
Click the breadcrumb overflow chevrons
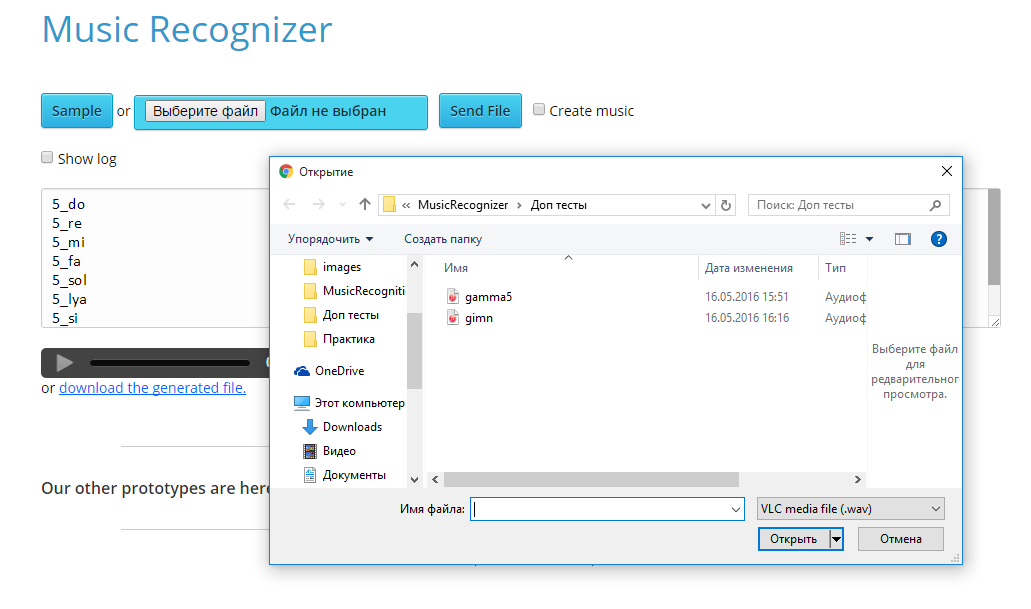[406, 205]
